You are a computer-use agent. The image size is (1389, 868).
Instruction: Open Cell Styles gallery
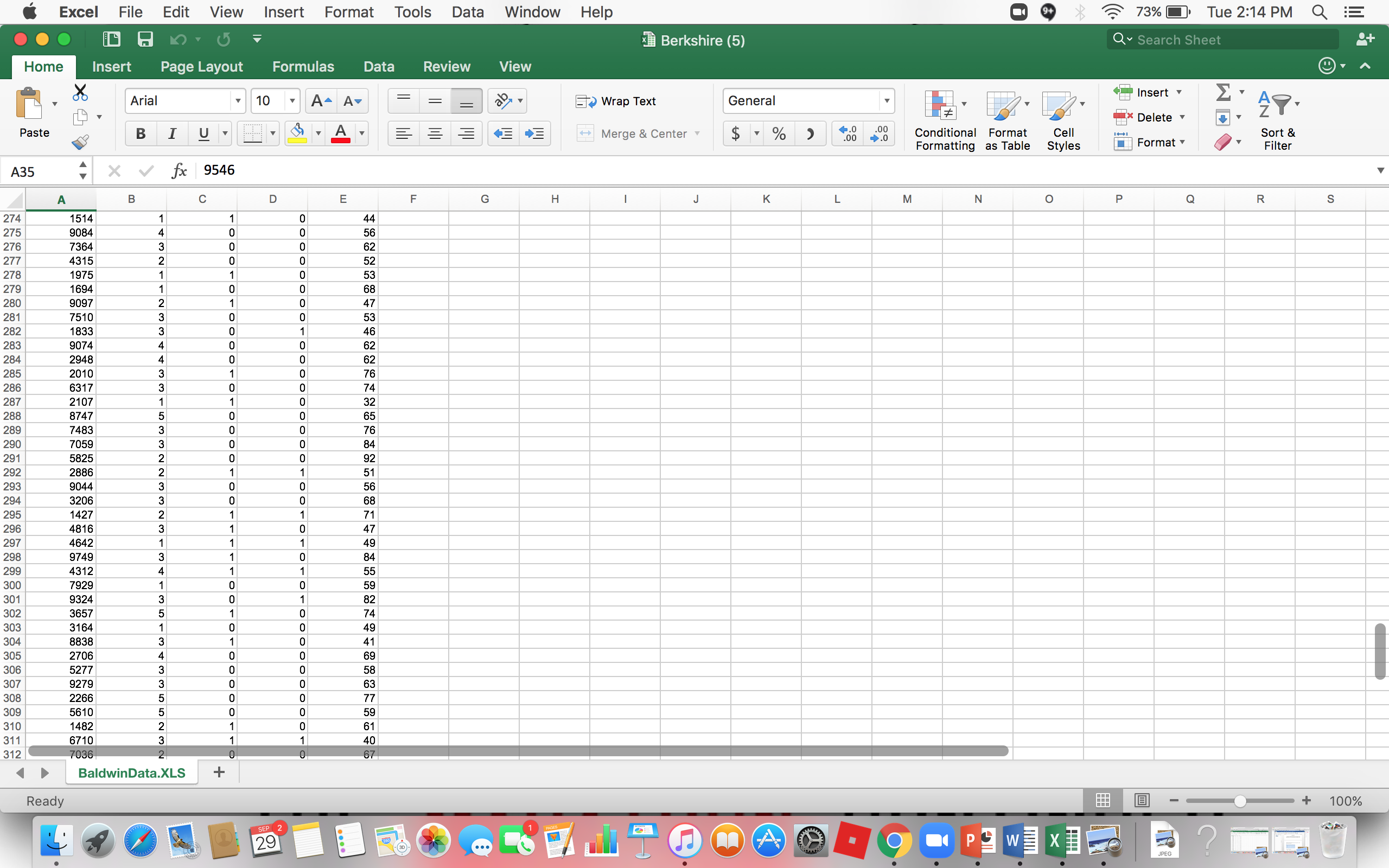tap(1062, 119)
